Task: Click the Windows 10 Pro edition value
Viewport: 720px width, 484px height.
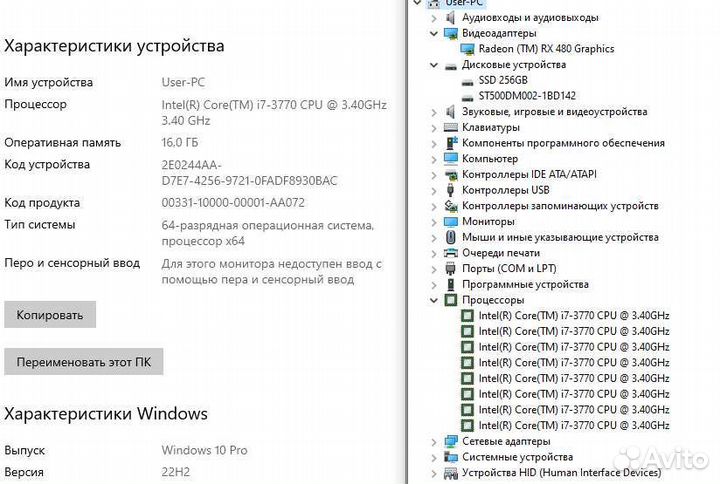Action: click(x=204, y=450)
